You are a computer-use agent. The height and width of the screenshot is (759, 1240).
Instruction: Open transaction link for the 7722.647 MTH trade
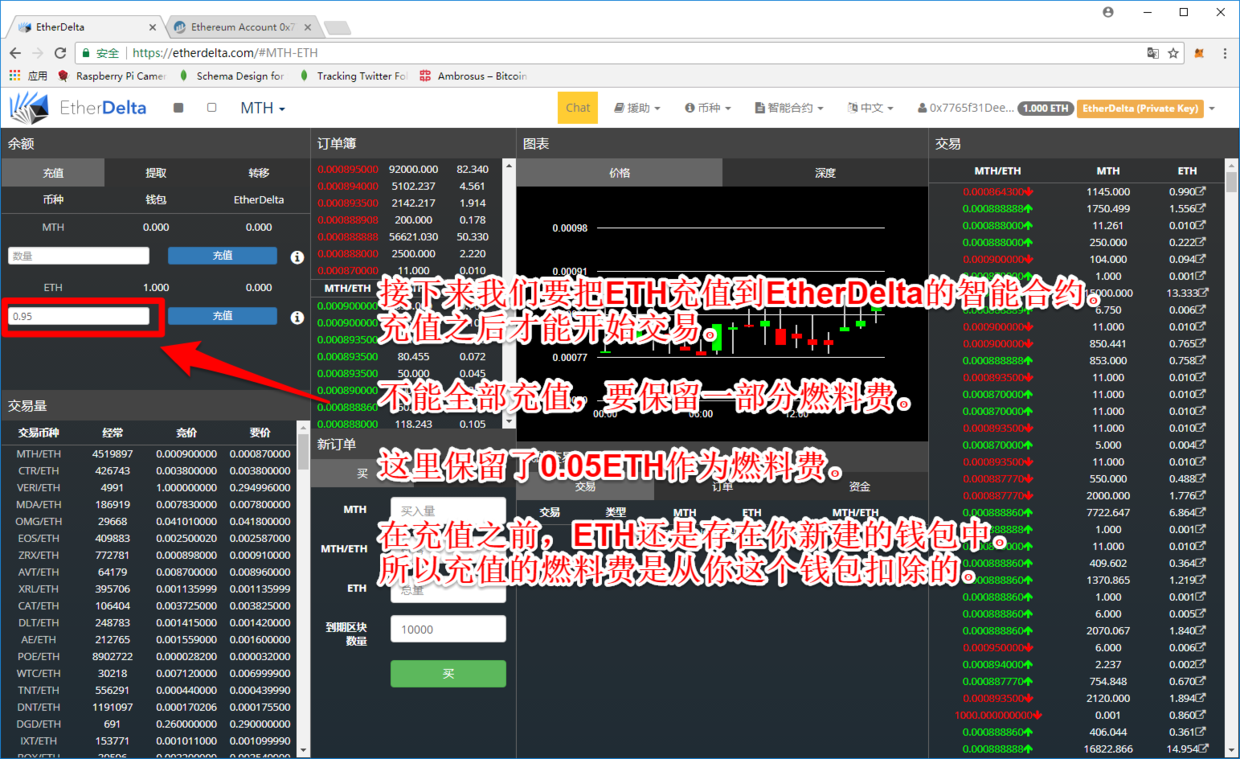click(x=1201, y=512)
